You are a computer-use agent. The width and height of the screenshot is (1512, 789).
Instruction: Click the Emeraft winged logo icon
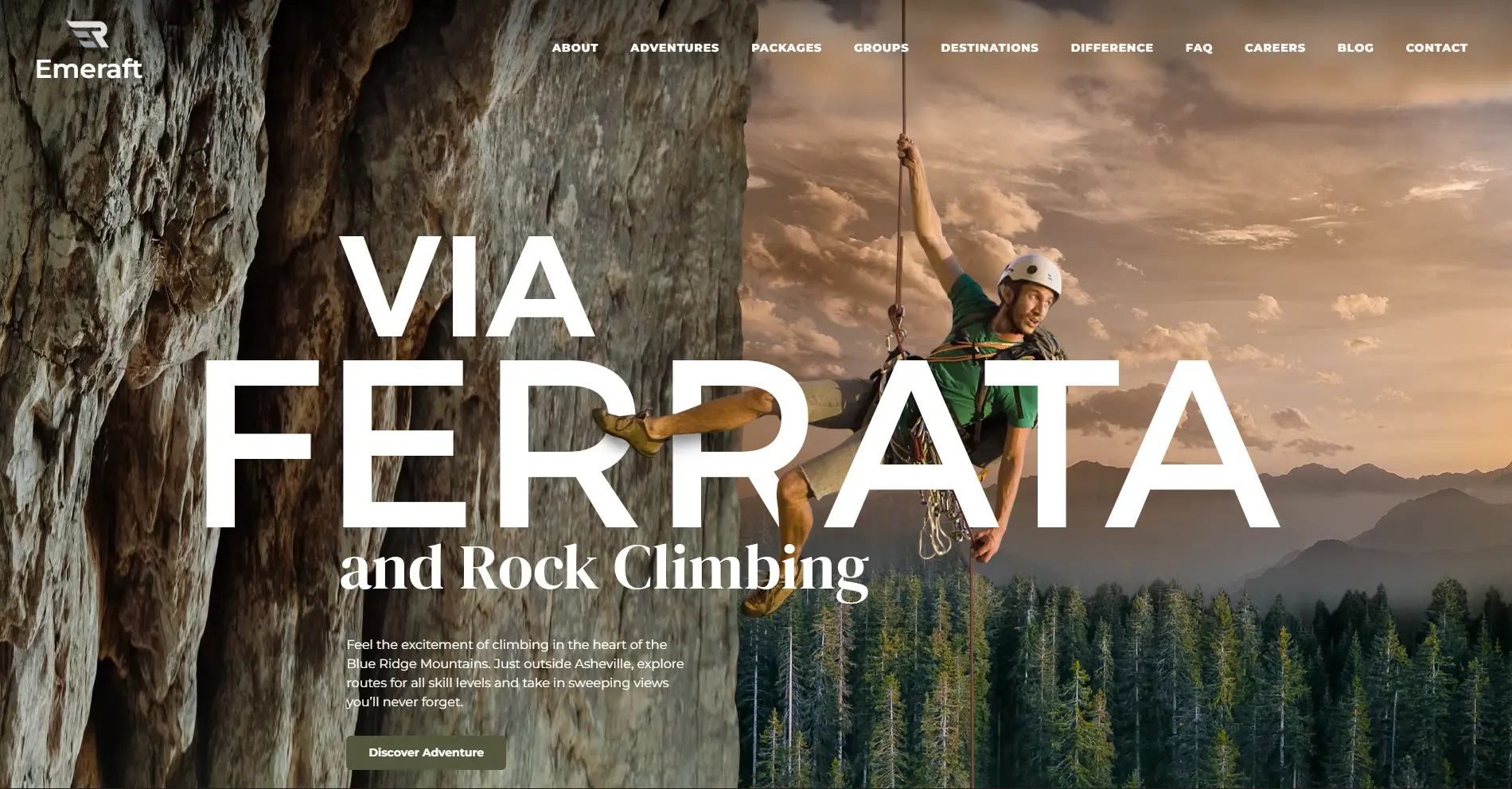88,34
